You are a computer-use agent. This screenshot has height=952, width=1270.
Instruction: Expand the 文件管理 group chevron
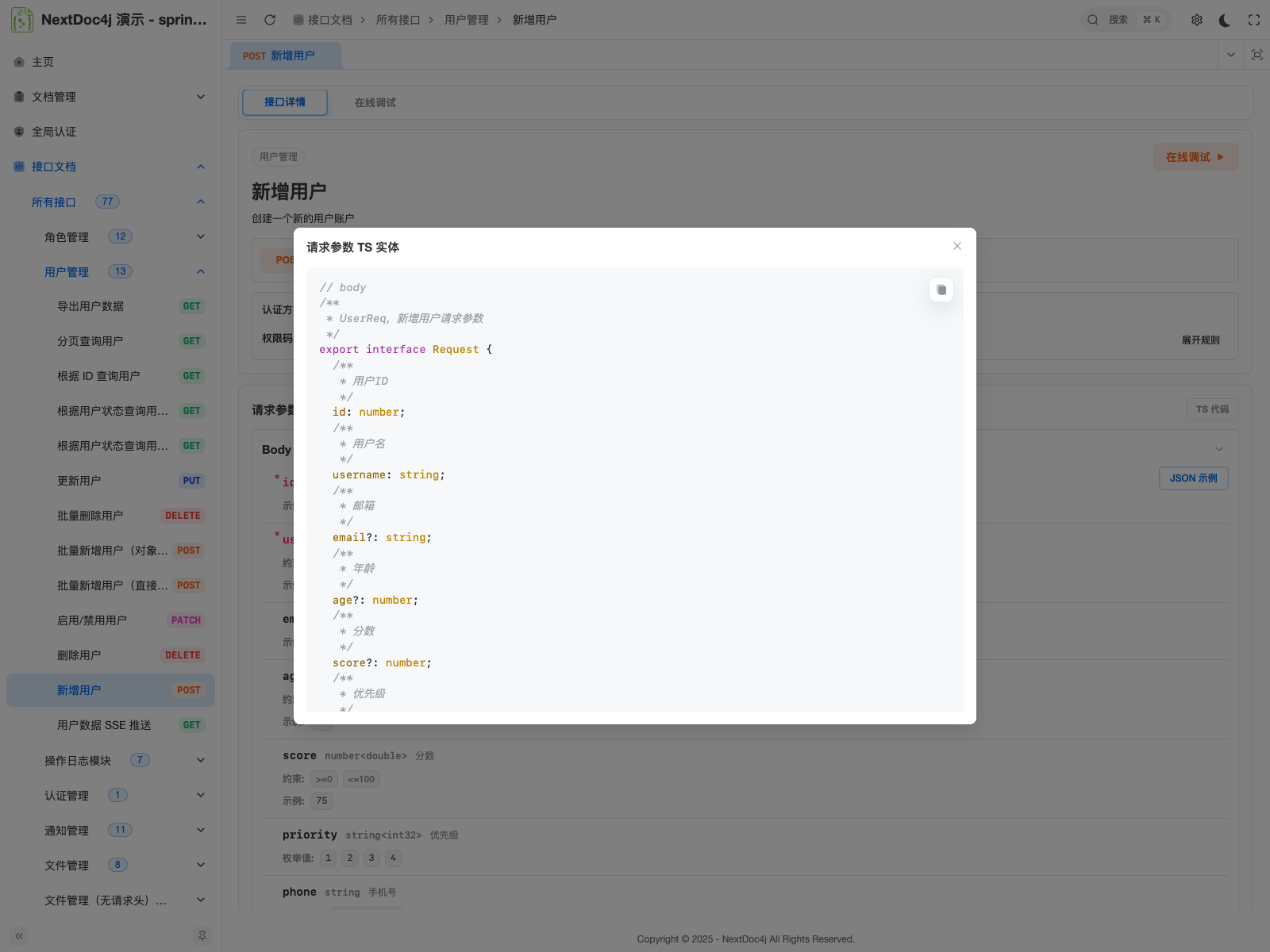[201, 865]
